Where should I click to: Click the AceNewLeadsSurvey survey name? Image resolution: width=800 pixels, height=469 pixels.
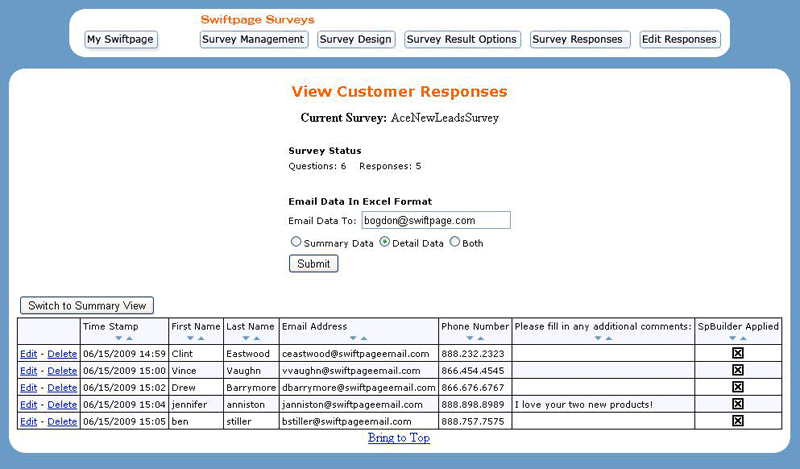click(444, 118)
